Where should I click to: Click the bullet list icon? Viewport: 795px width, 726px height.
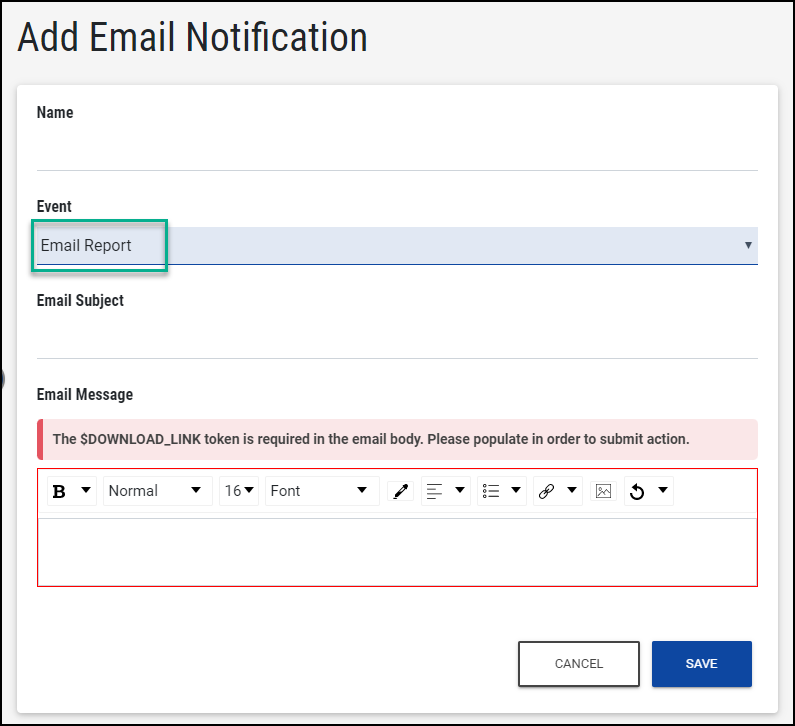coord(491,491)
